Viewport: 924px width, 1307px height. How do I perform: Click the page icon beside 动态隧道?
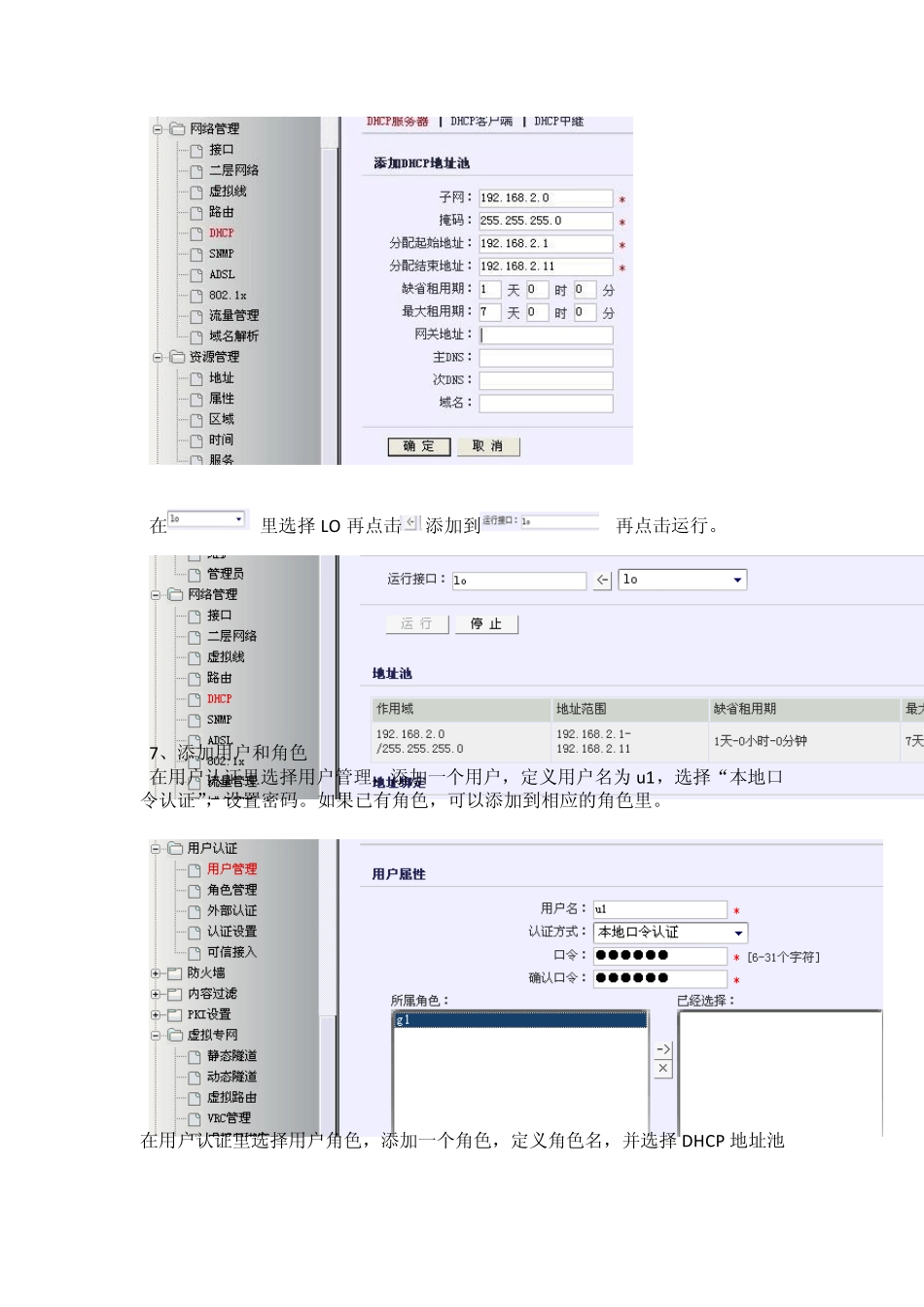195,1077
